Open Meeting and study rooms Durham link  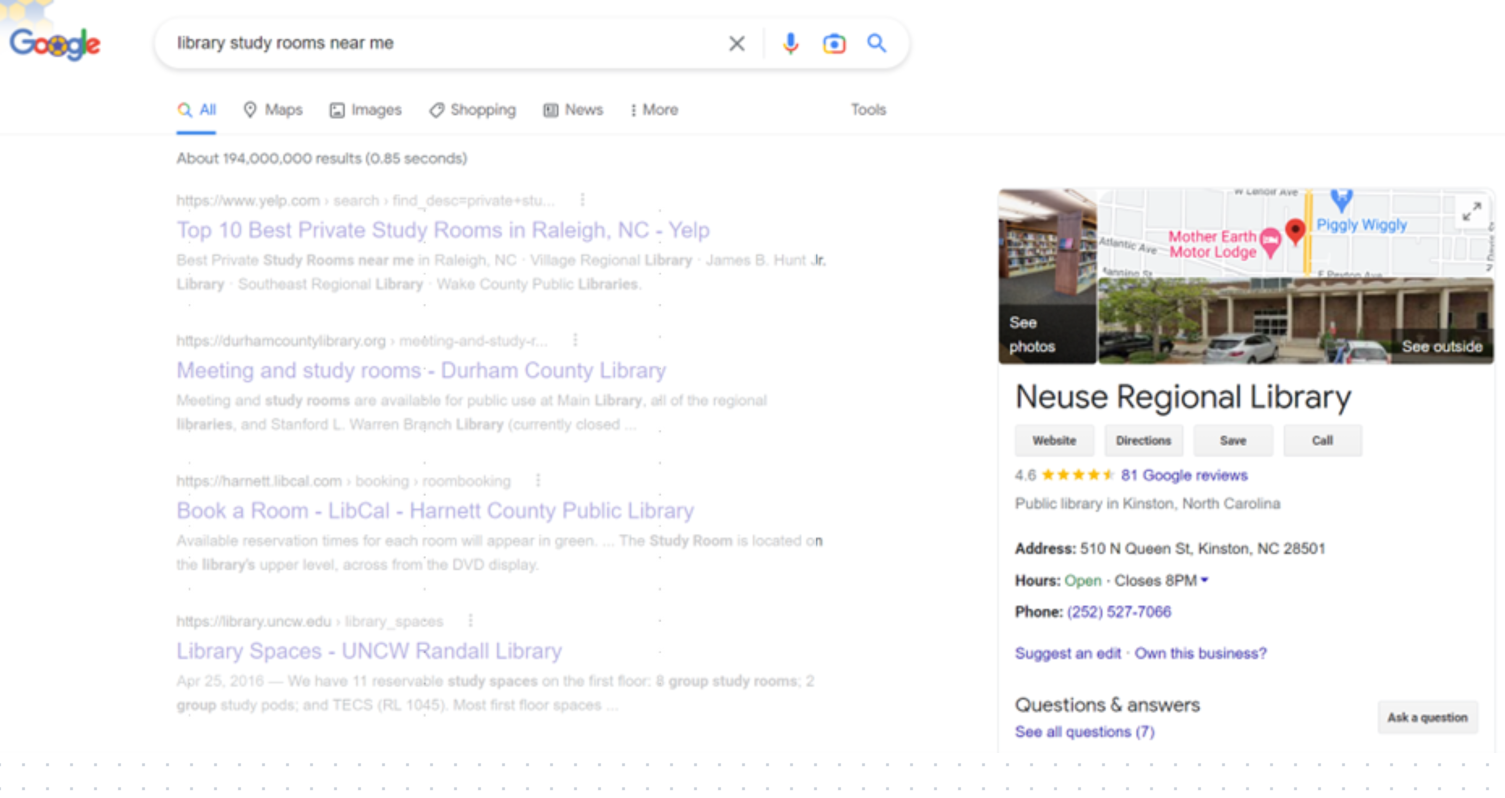pyautogui.click(x=421, y=370)
